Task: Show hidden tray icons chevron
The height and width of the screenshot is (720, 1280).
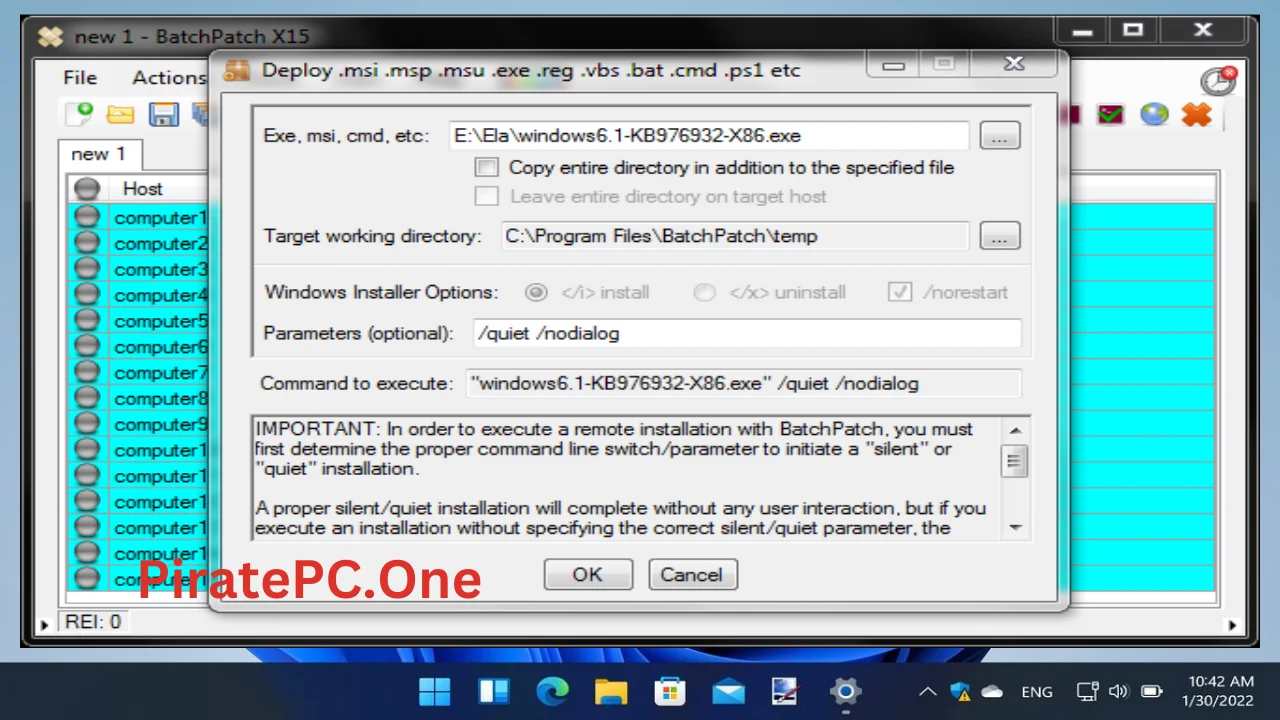Action: [927, 691]
